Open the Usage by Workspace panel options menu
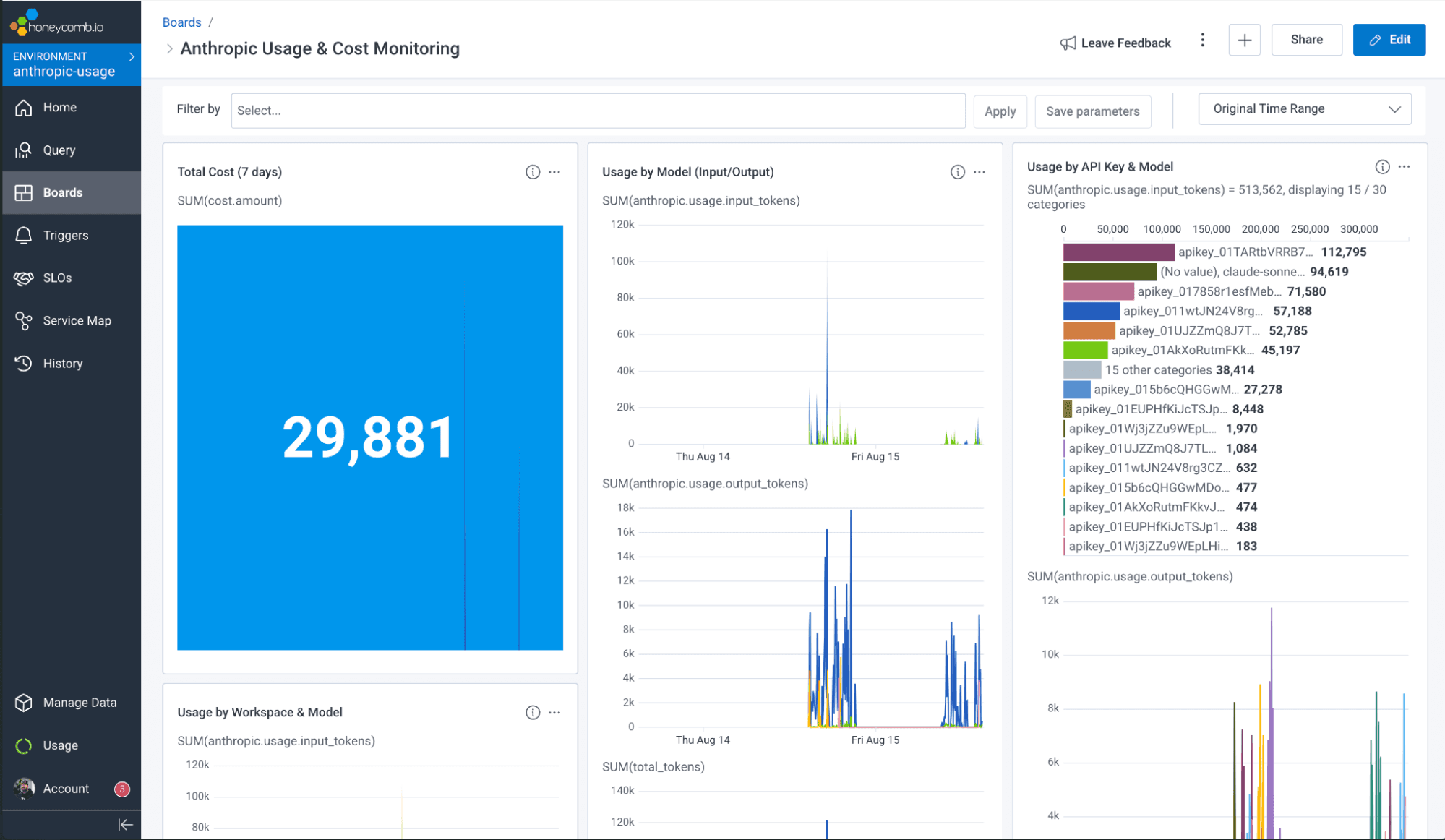Viewport: 1445px width, 840px height. [554, 713]
